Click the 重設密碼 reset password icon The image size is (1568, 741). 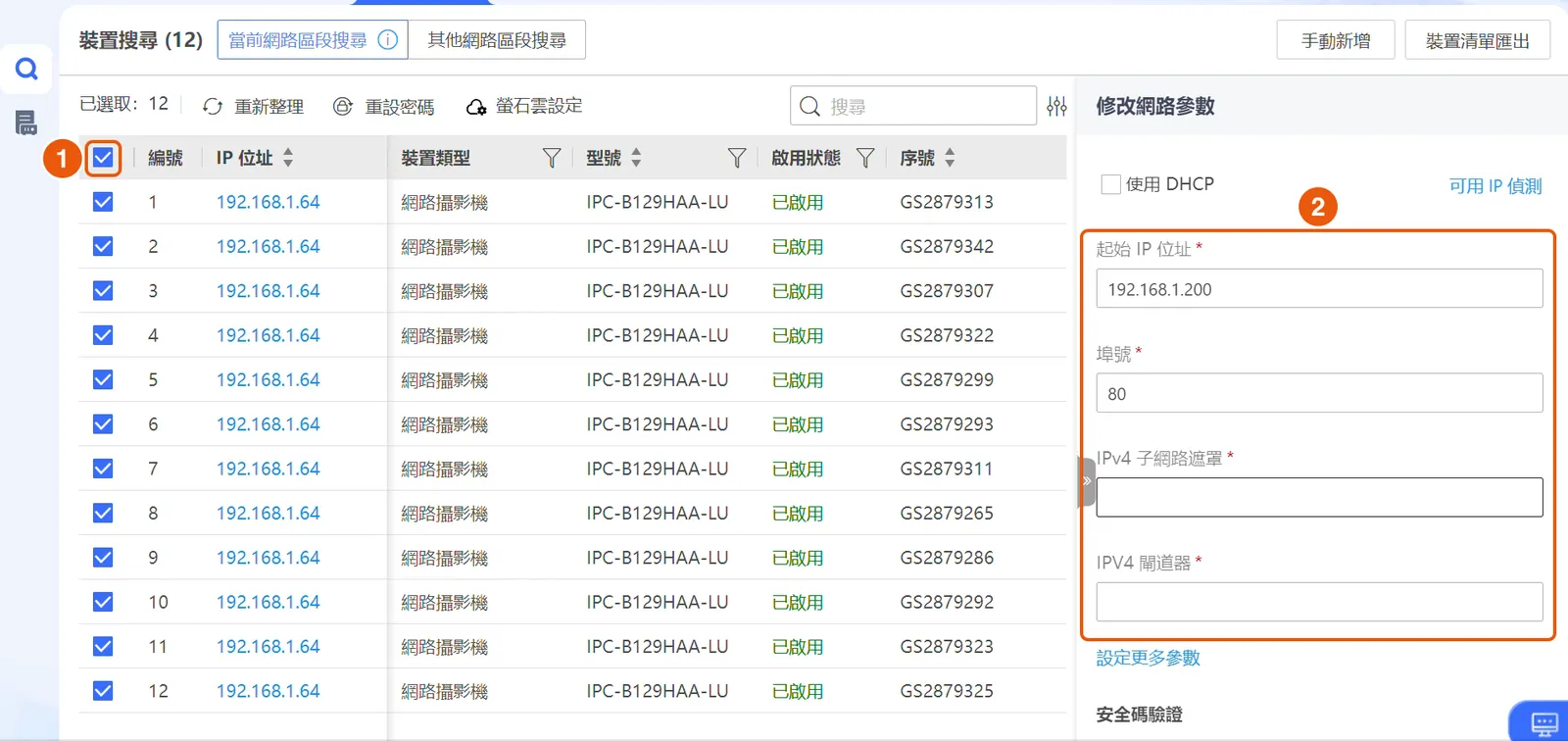tap(343, 106)
